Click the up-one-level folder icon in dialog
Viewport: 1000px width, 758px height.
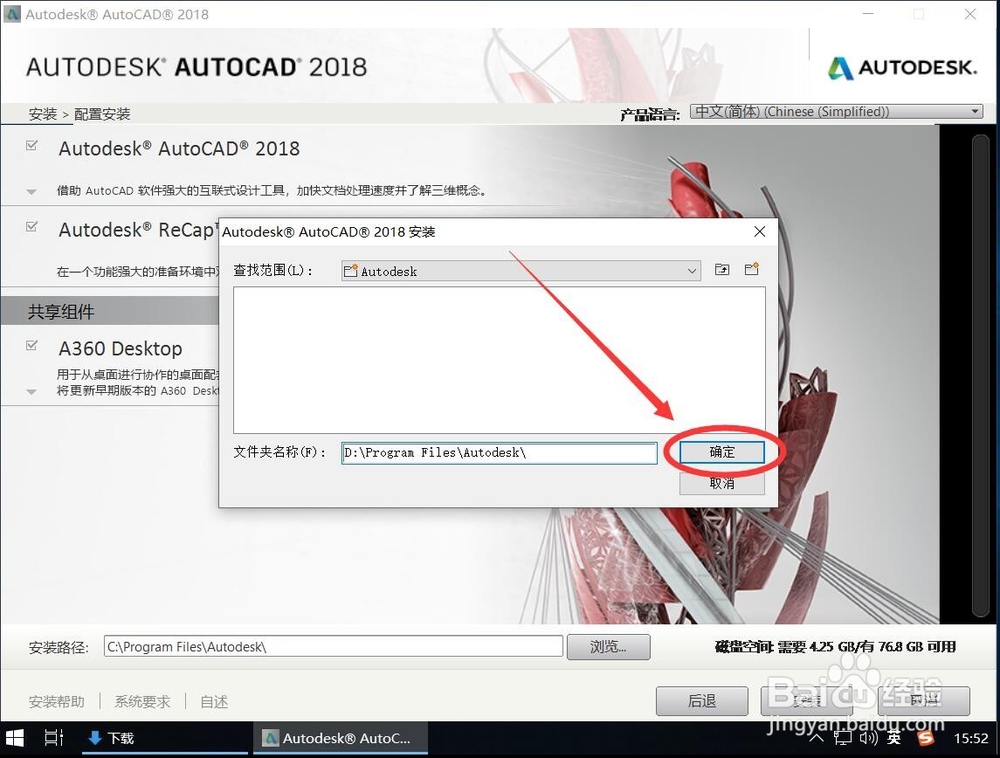click(722, 270)
